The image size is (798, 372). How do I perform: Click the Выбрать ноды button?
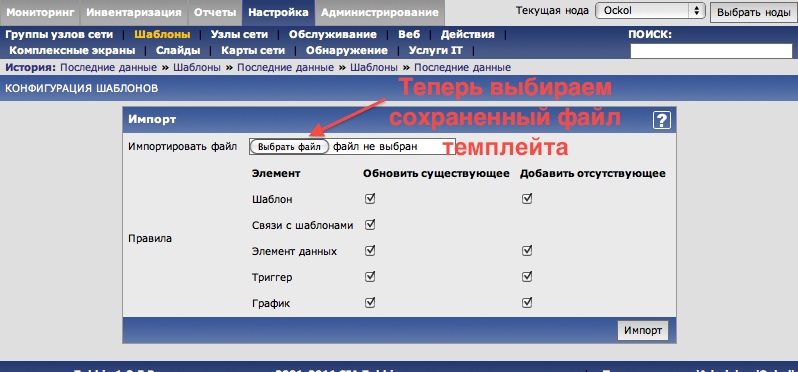point(754,13)
